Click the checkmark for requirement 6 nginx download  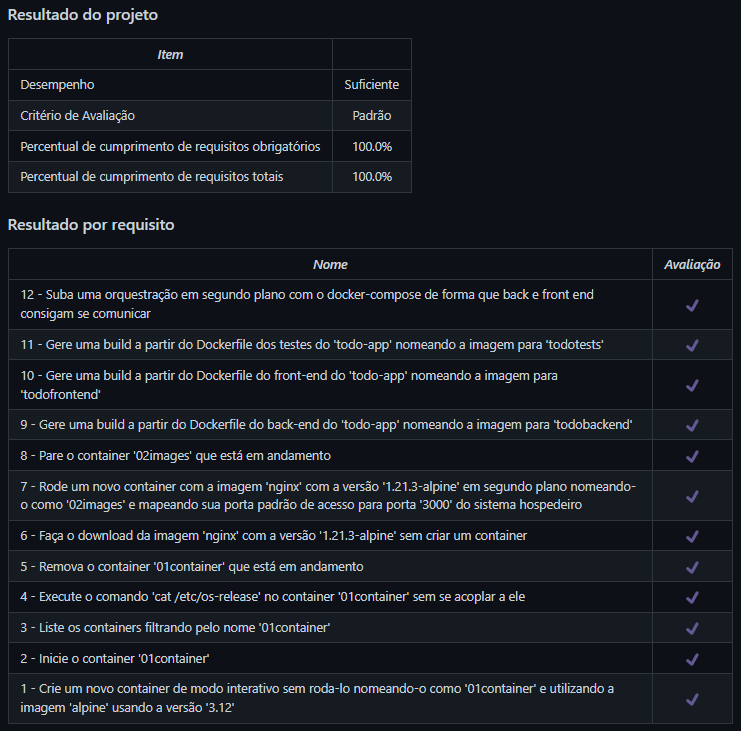coord(692,536)
